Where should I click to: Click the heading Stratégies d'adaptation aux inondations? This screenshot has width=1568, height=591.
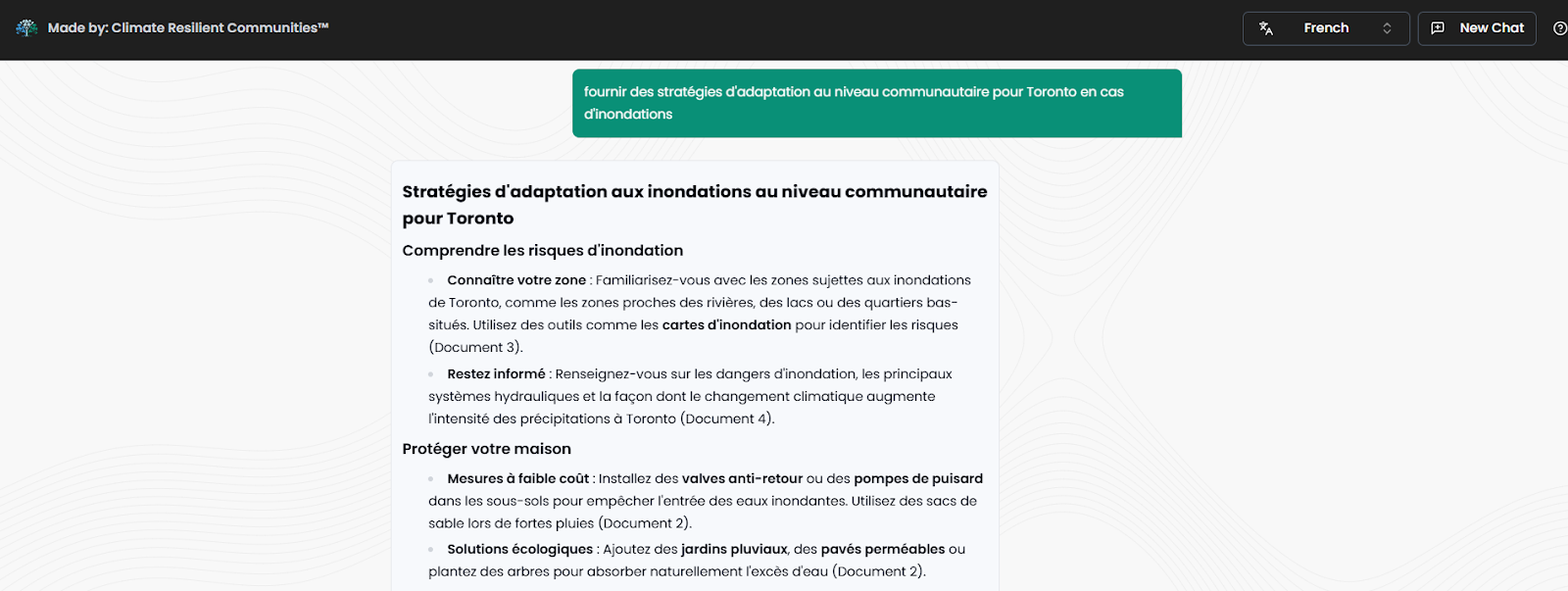pyautogui.click(x=695, y=205)
